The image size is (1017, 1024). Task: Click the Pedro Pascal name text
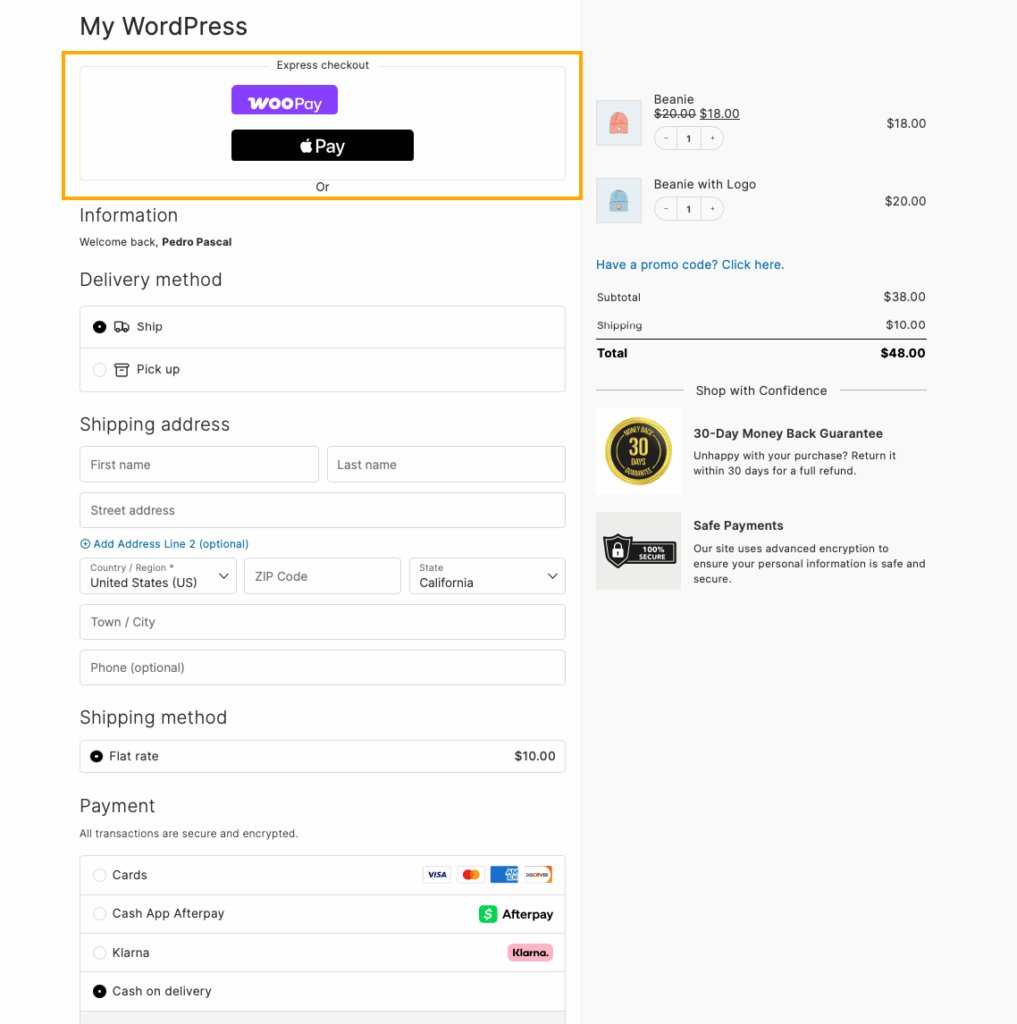pyautogui.click(x=197, y=242)
